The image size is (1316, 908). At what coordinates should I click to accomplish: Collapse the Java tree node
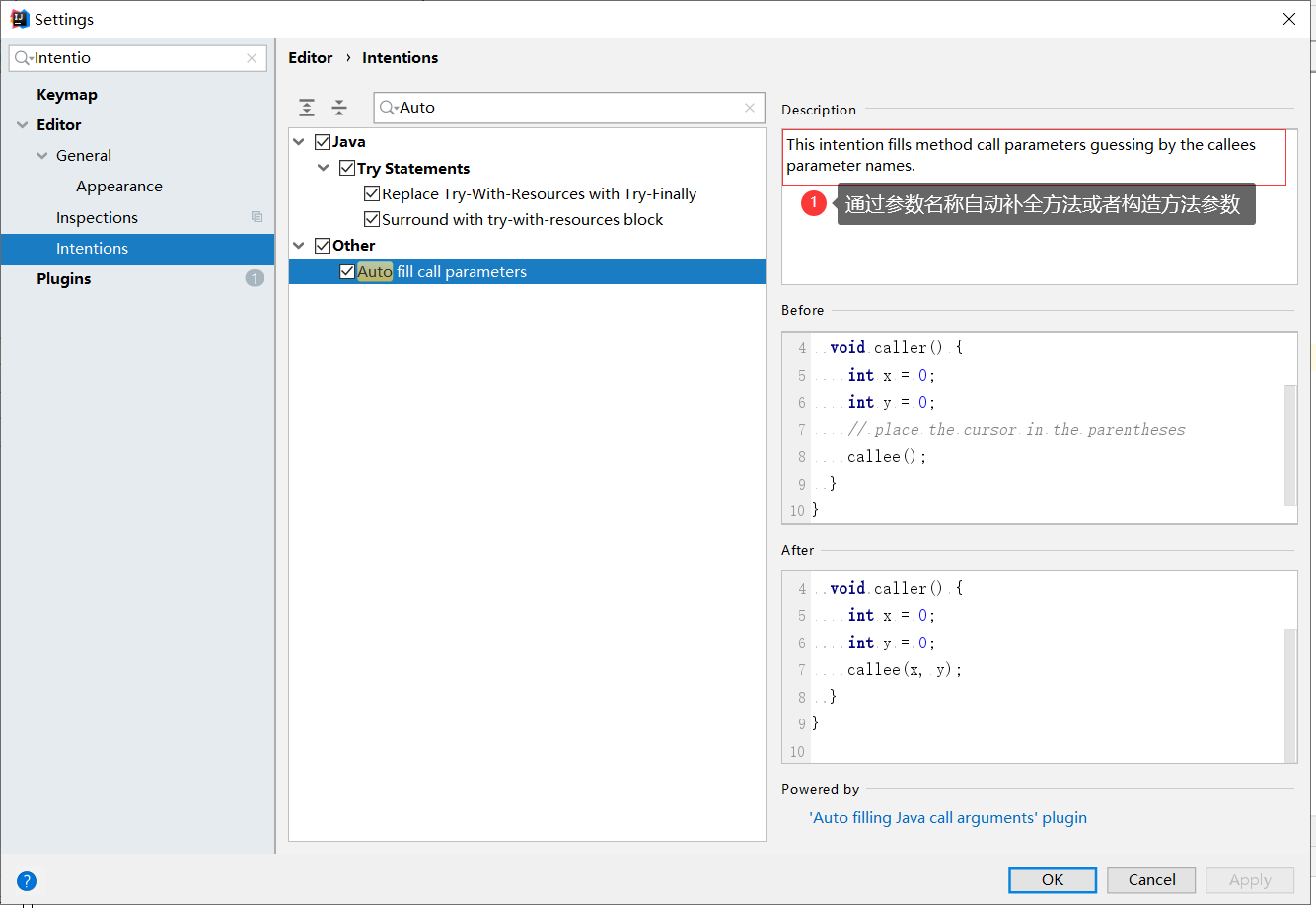click(x=299, y=142)
